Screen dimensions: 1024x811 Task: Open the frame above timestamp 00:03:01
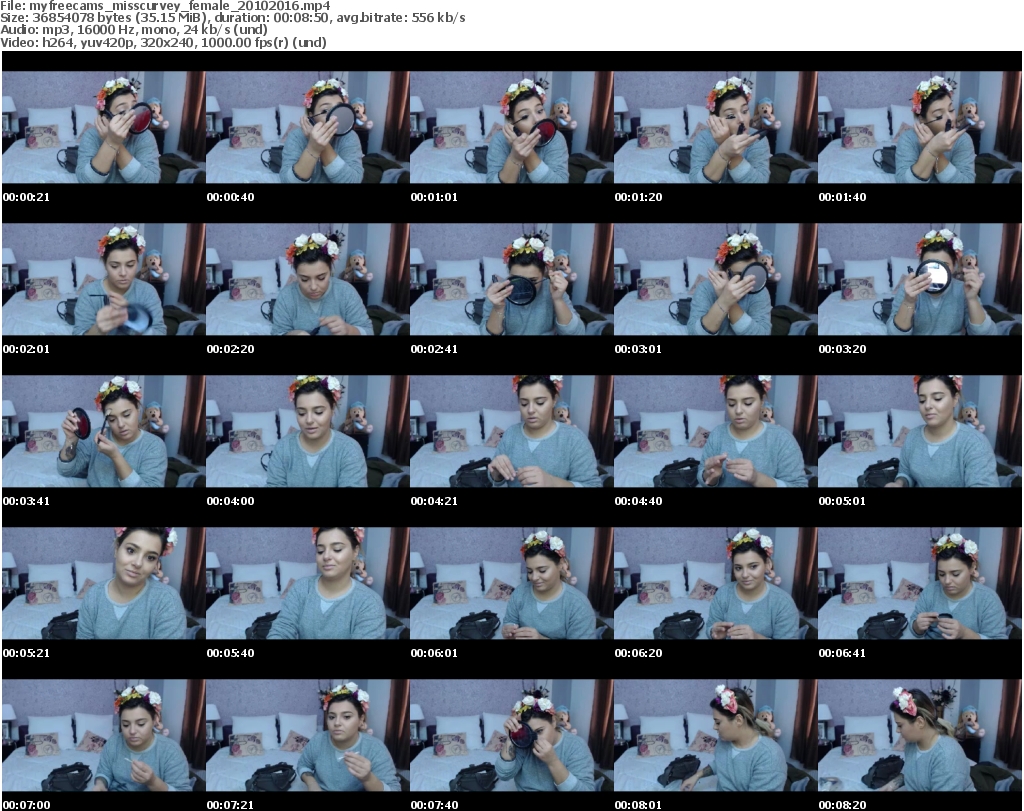[715, 279]
